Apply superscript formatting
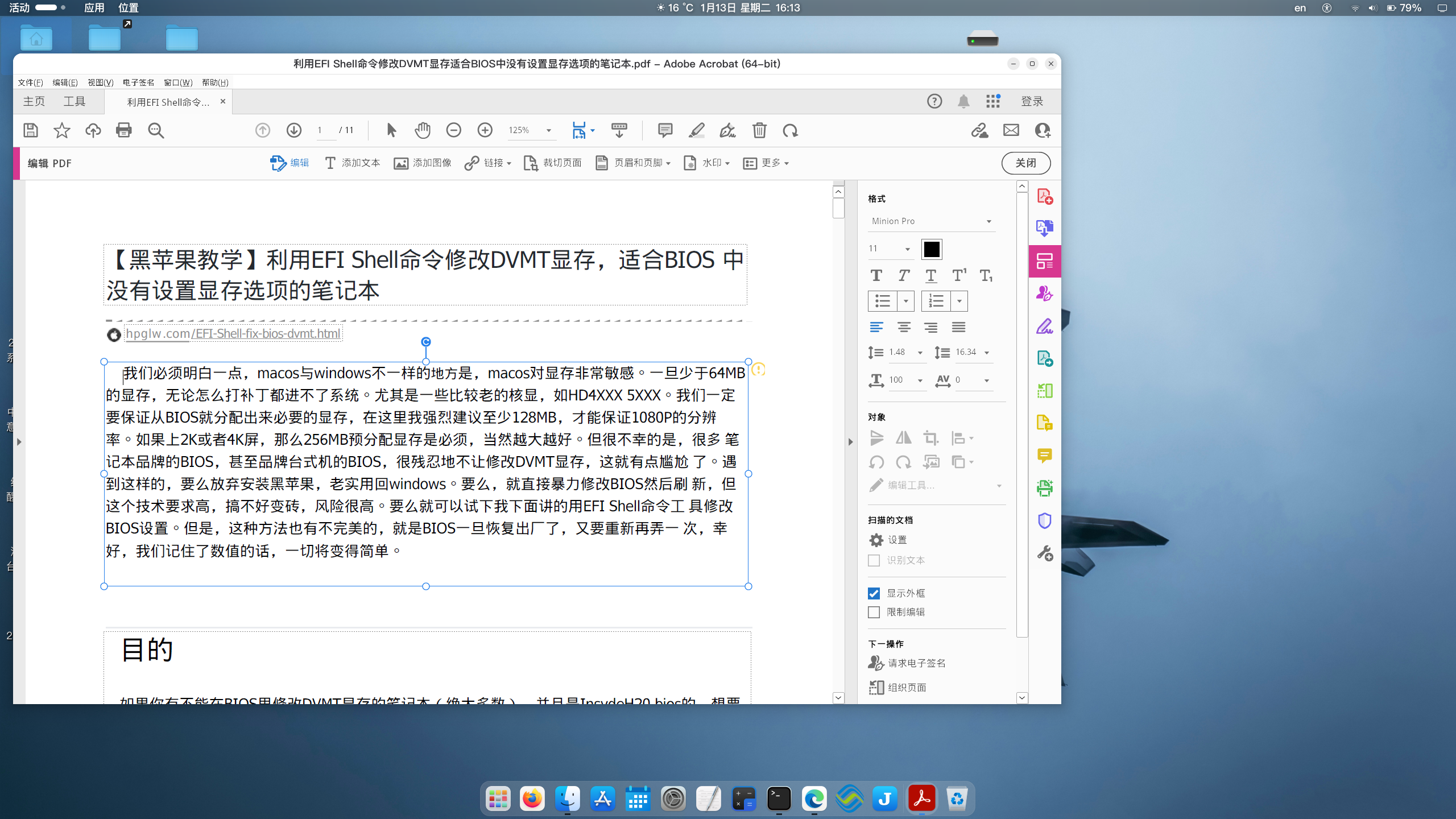Screen dimensions: 1456x819 click(959, 275)
